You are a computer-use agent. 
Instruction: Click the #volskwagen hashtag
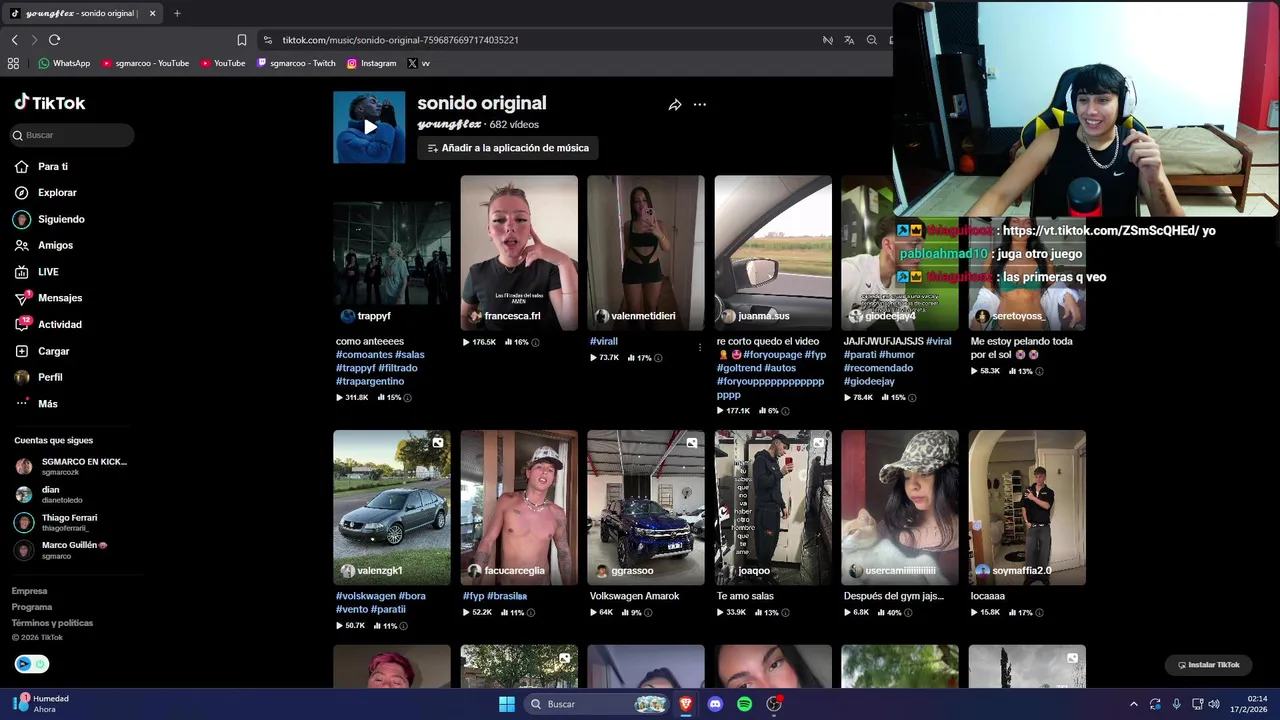366,596
